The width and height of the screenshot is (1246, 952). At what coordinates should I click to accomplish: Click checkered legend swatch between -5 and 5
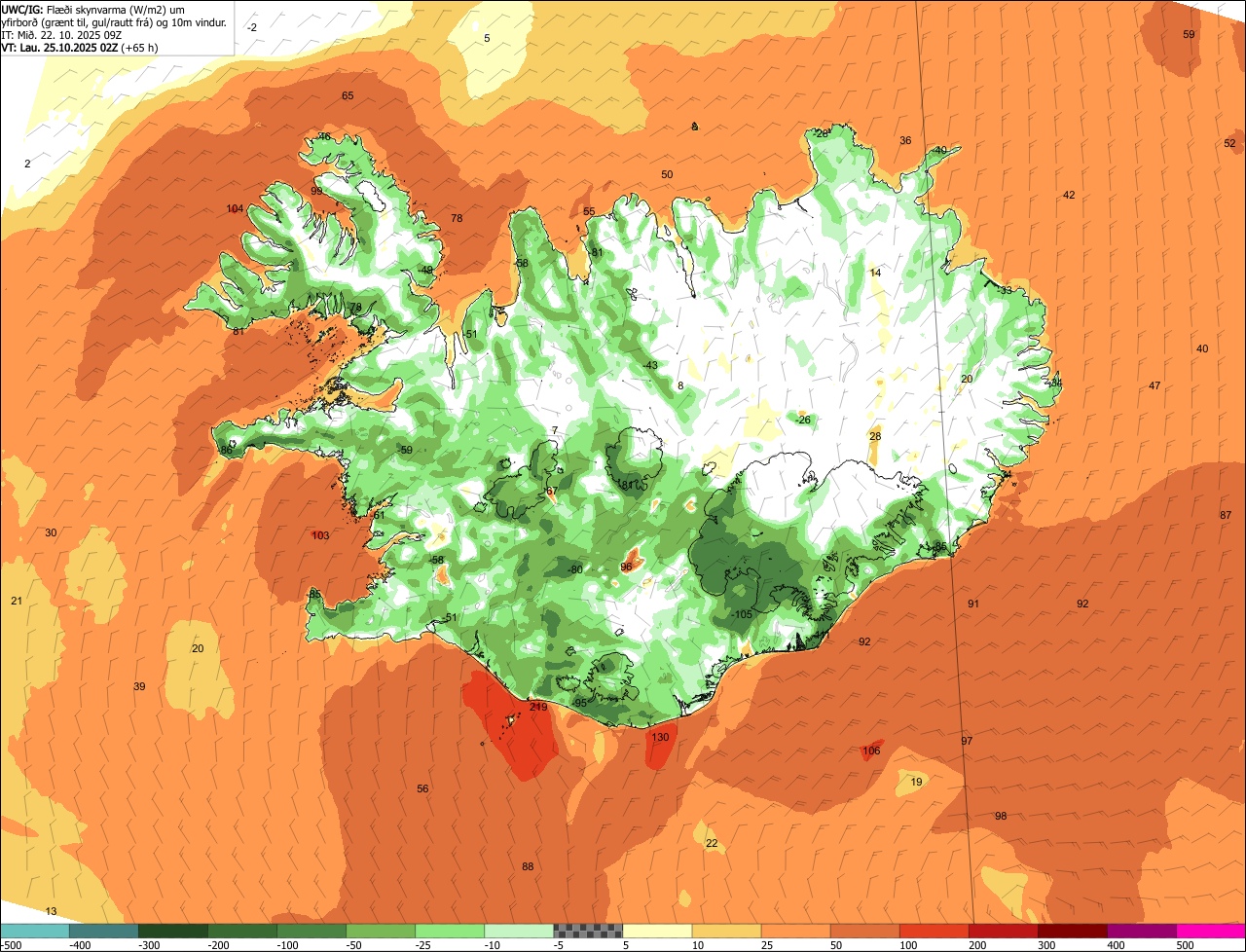[588, 931]
